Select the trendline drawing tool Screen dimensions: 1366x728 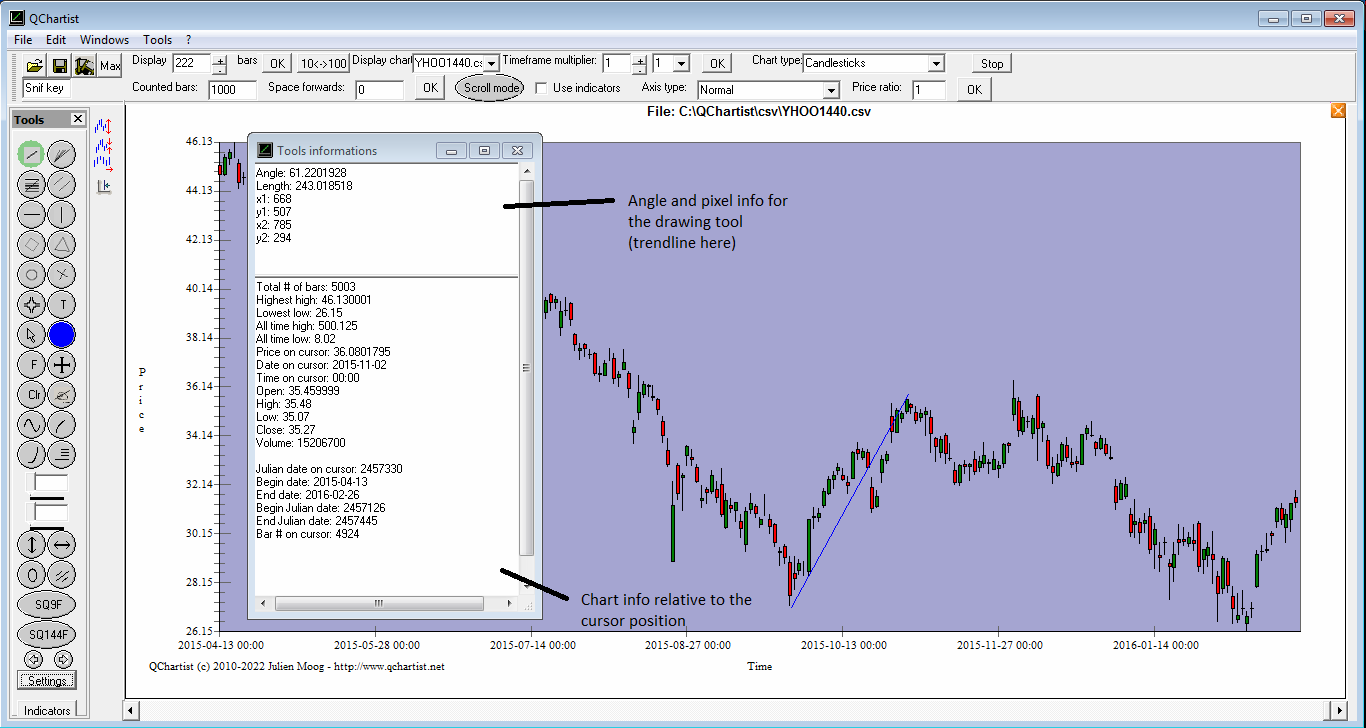[32, 154]
